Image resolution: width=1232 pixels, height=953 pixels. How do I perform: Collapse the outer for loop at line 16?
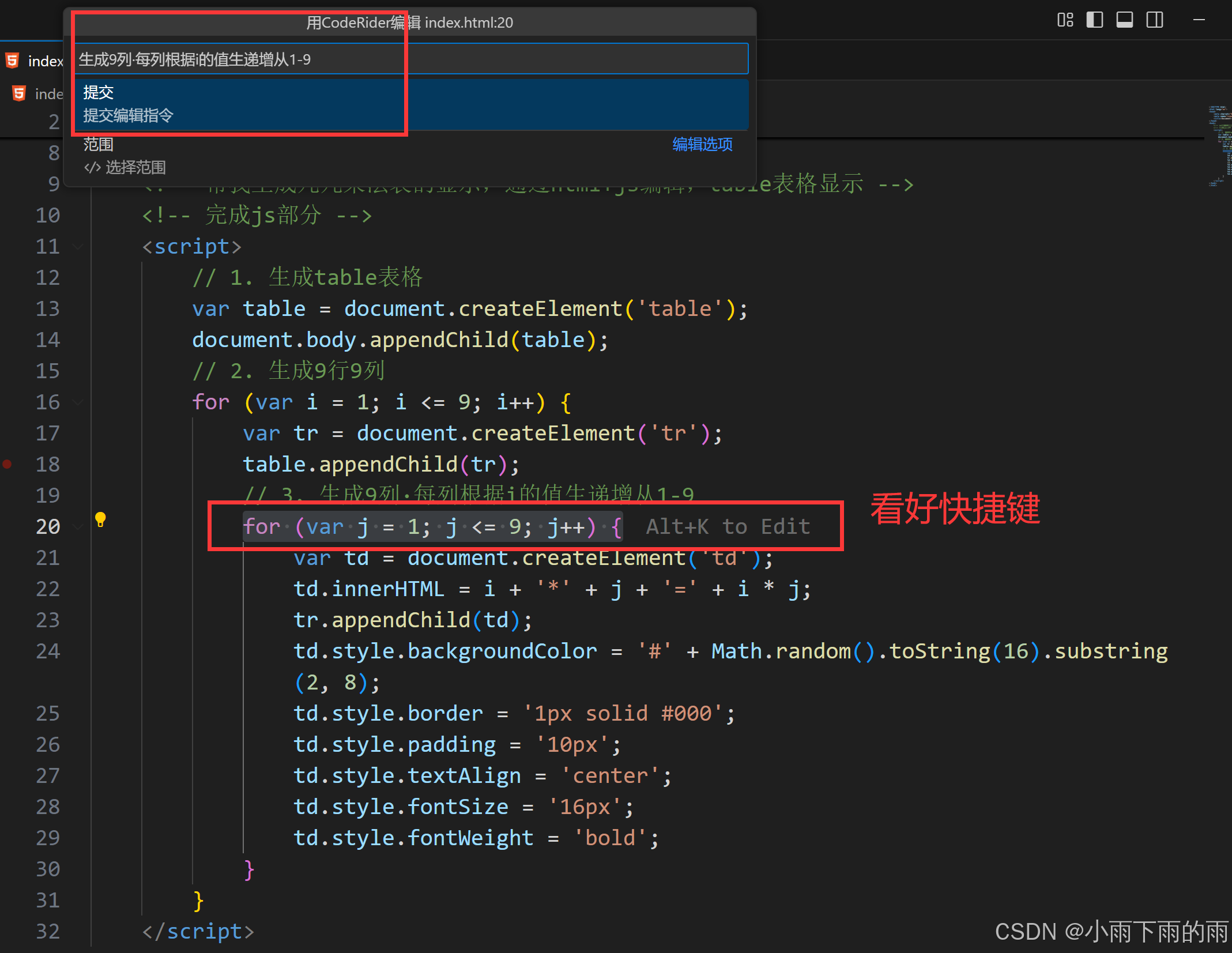point(78,402)
